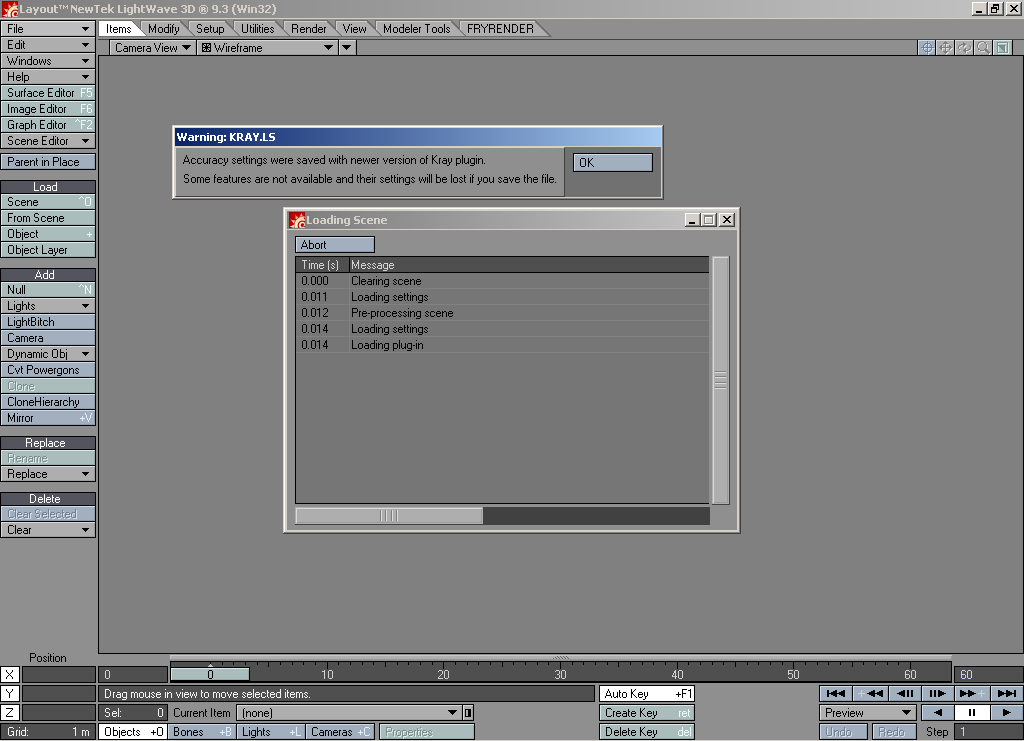Image resolution: width=1024 pixels, height=741 pixels.
Task: Abort the scene loading
Action: tap(335, 245)
